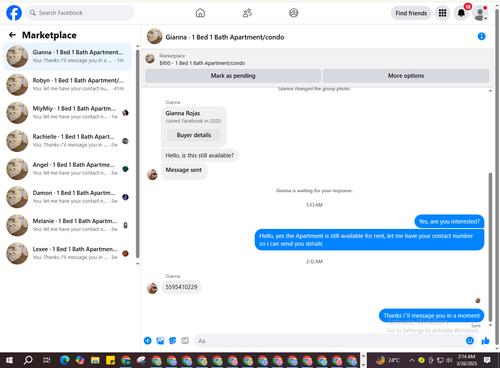Open the Groups icon in top navigation

(x=294, y=13)
